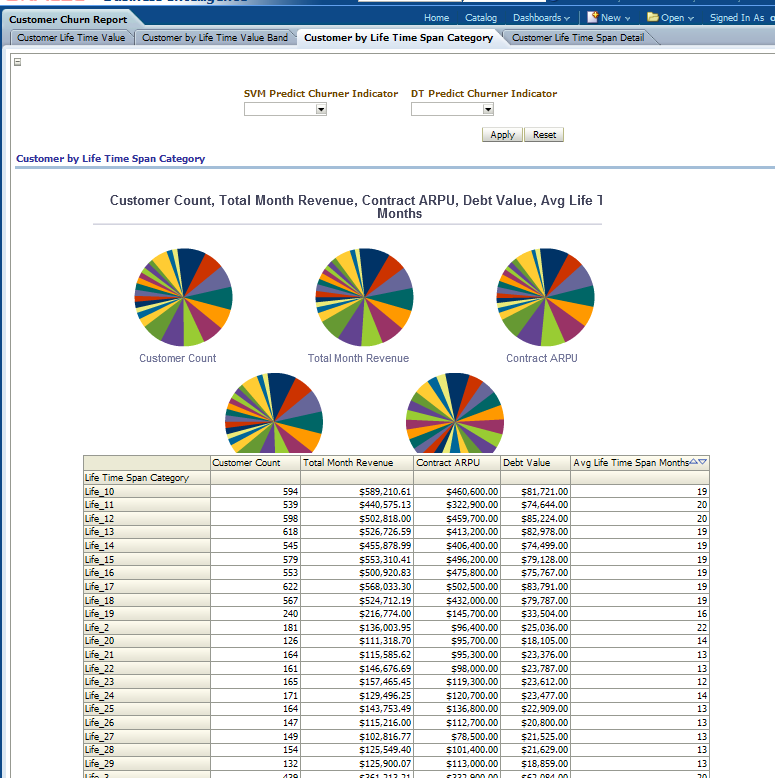Click the Open folder icon
Image resolution: width=775 pixels, height=778 pixels.
pyautogui.click(x=653, y=17)
